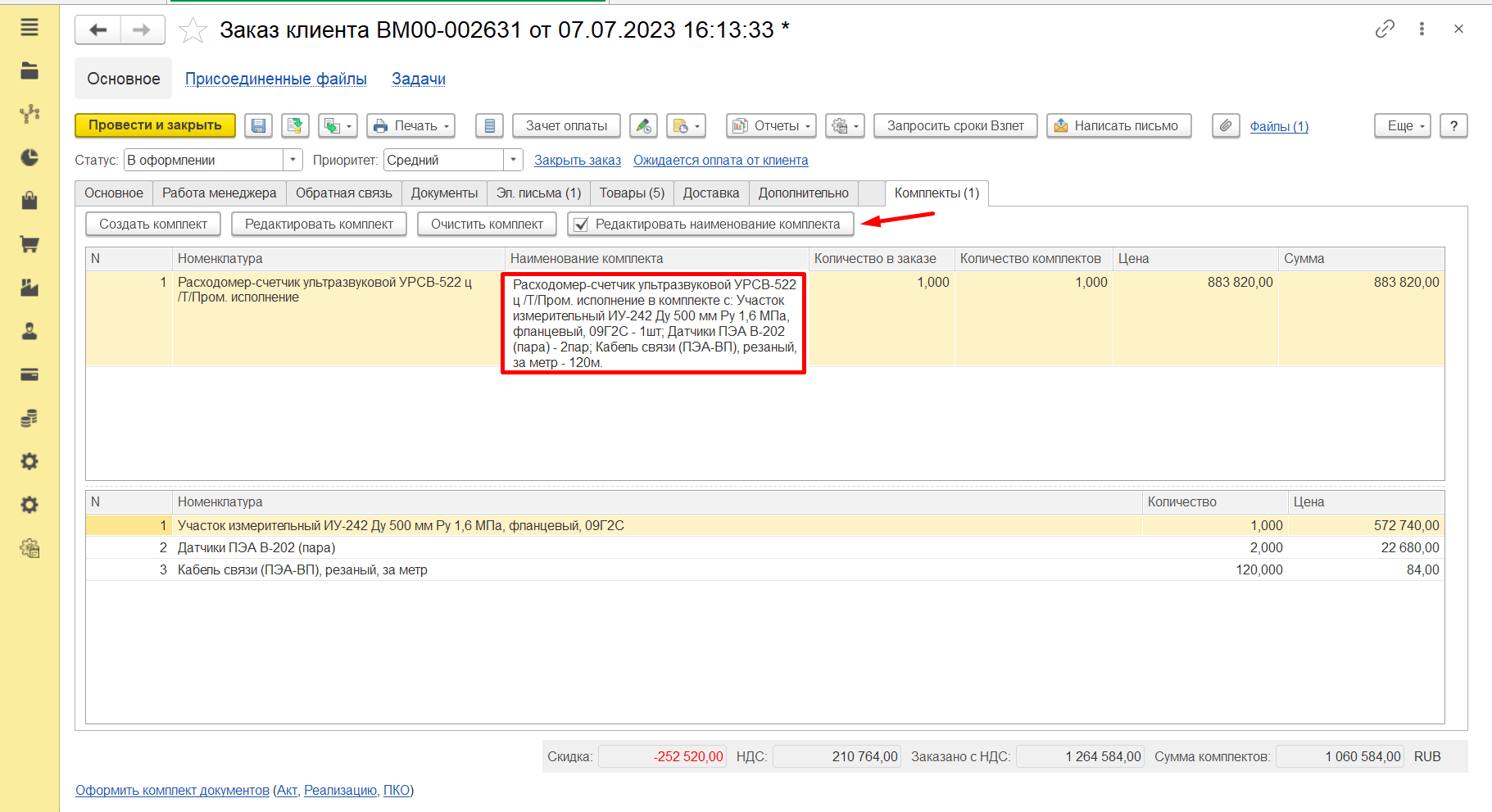Toggle the Редактировать наименование комплекта checkbox
Image resolution: width=1492 pixels, height=812 pixels.
point(581,225)
